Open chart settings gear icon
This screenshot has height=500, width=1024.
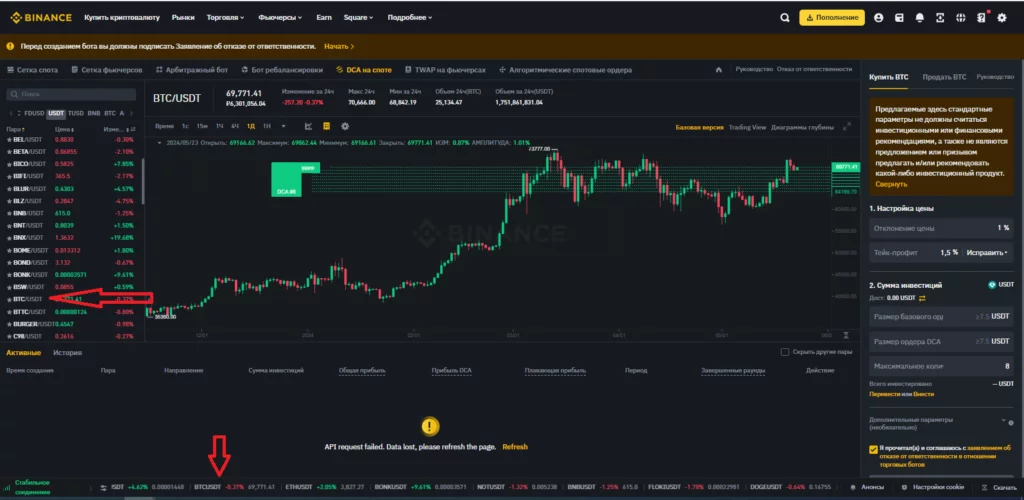pos(345,126)
